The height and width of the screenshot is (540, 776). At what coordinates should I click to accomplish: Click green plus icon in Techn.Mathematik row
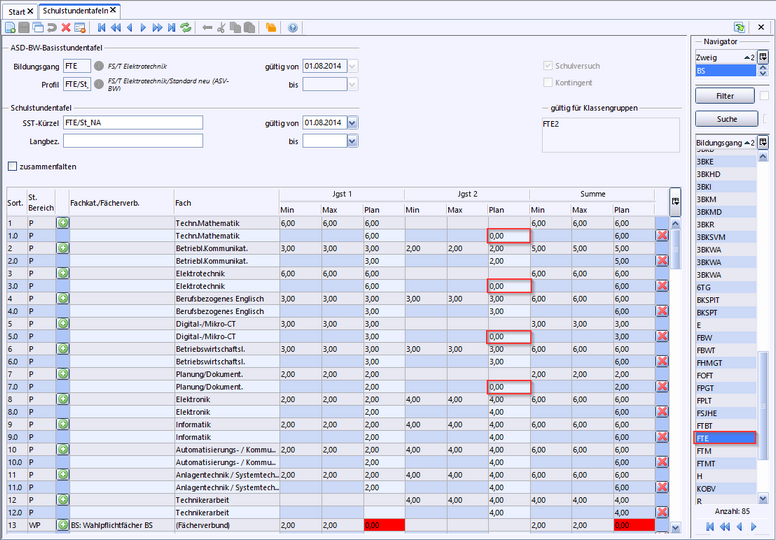(62, 223)
